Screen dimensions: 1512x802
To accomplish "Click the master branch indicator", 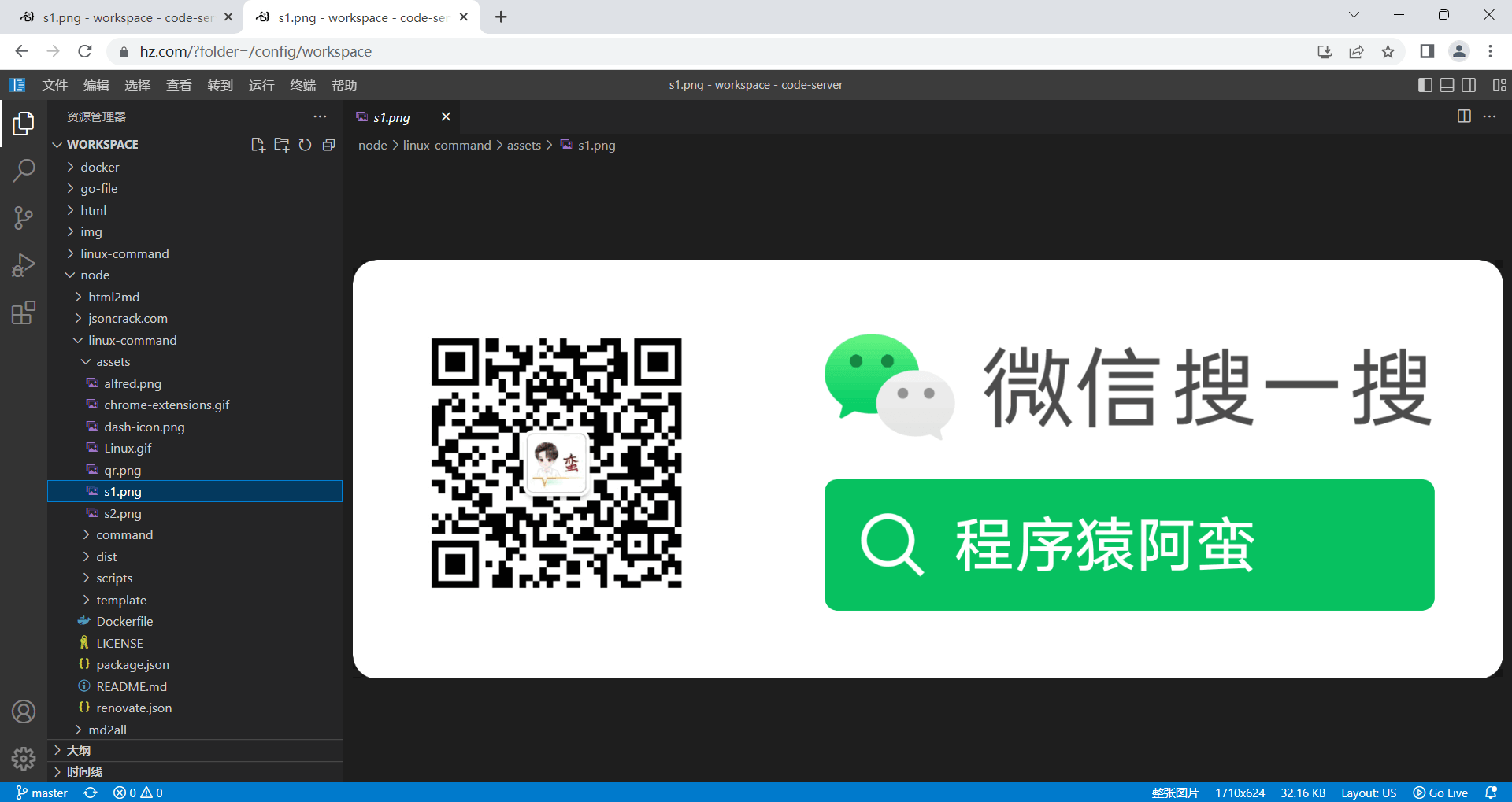I will click(41, 793).
